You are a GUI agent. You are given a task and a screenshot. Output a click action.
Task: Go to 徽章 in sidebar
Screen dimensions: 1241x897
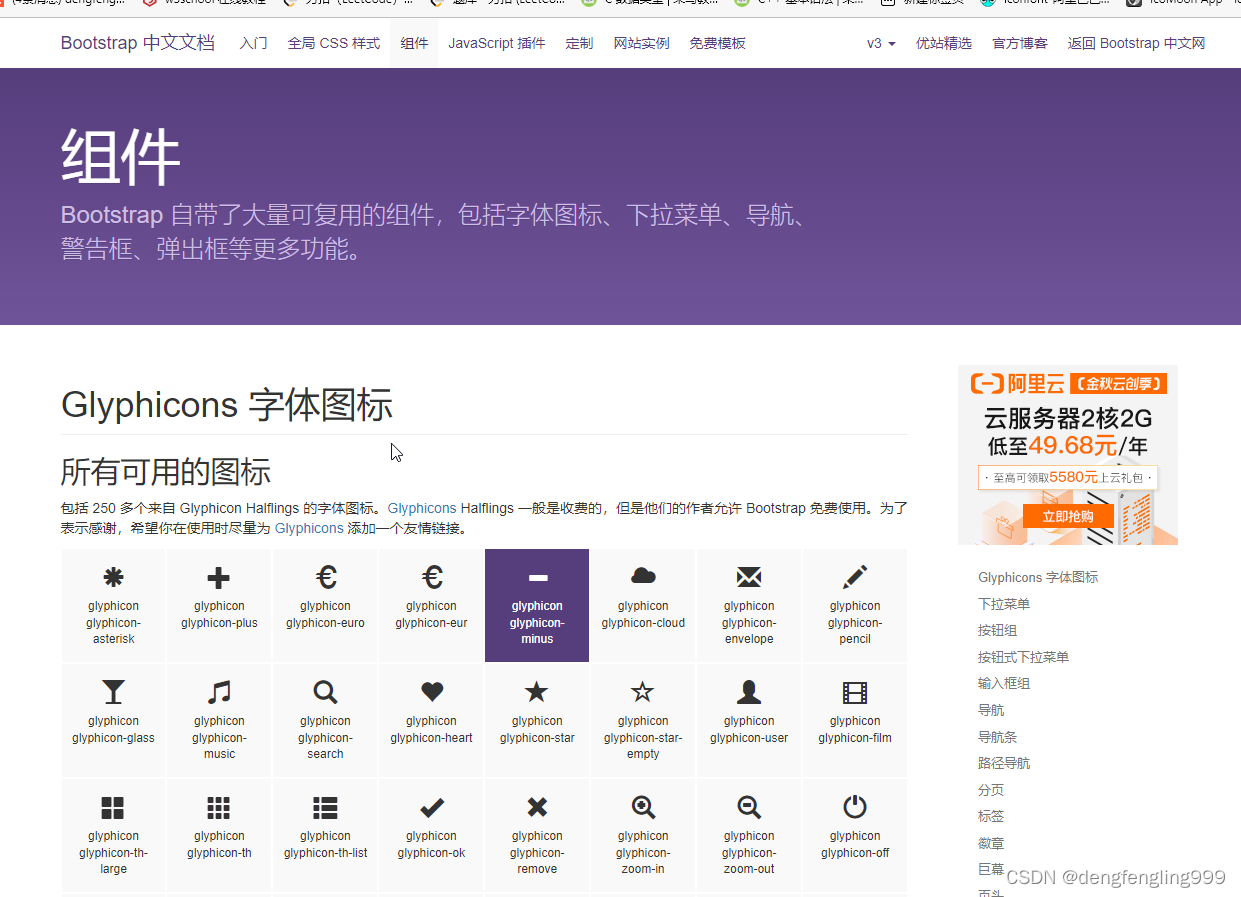click(x=991, y=843)
